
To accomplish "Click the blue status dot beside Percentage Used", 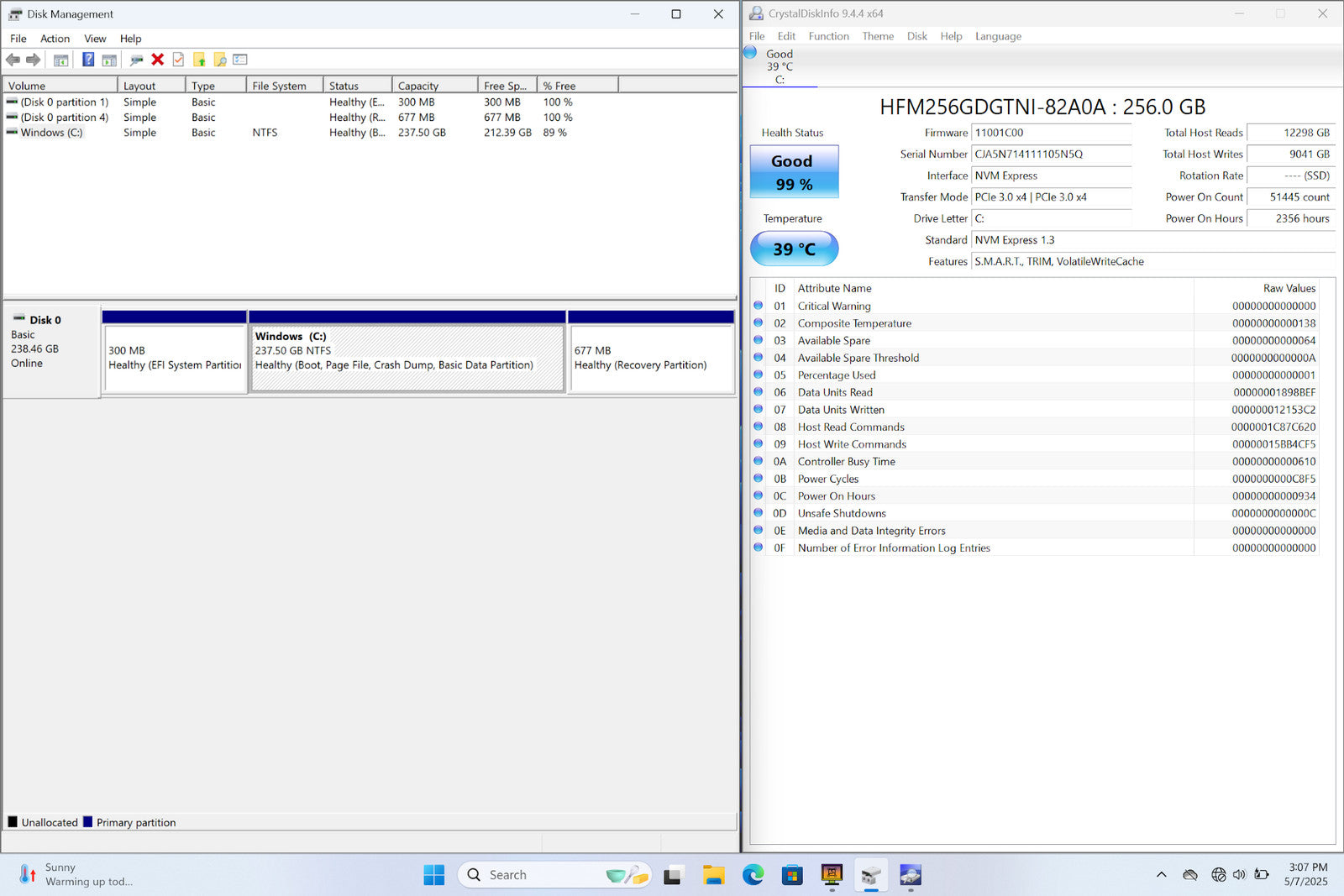I will pos(758,375).
